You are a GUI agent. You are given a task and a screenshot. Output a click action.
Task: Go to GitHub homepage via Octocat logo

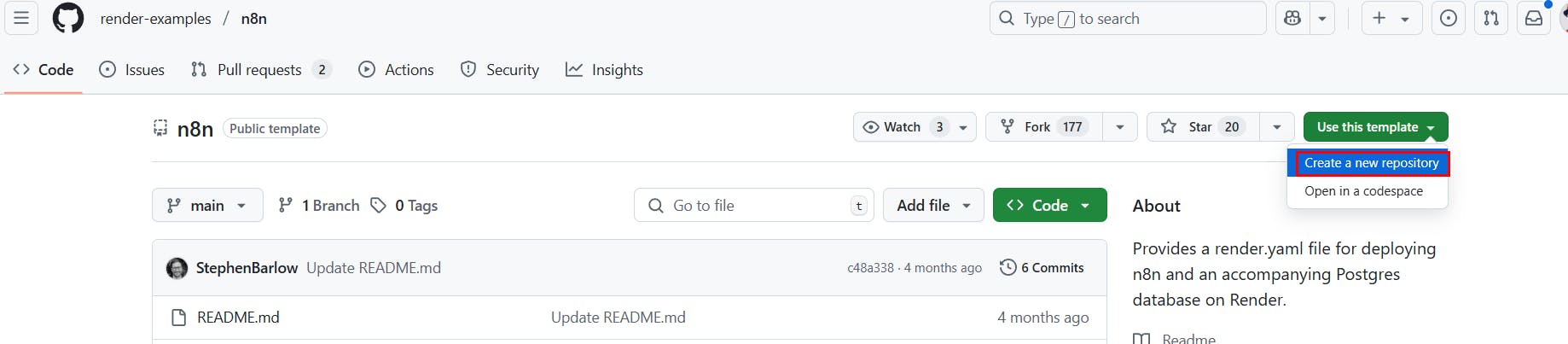coord(68,18)
